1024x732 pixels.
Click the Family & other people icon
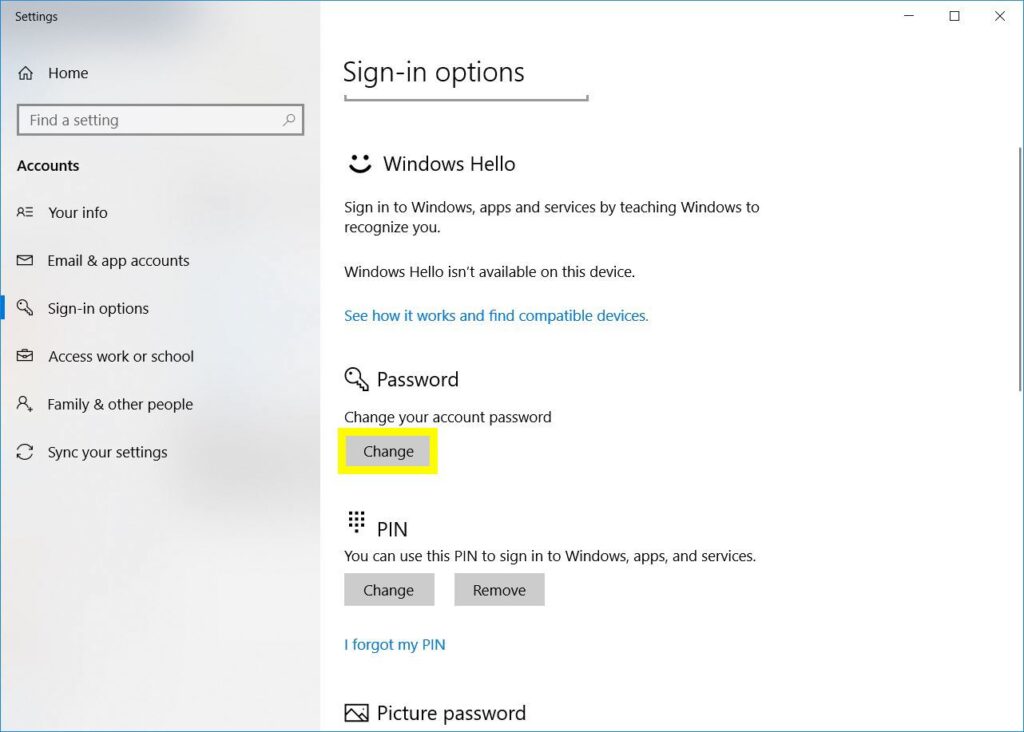26,404
